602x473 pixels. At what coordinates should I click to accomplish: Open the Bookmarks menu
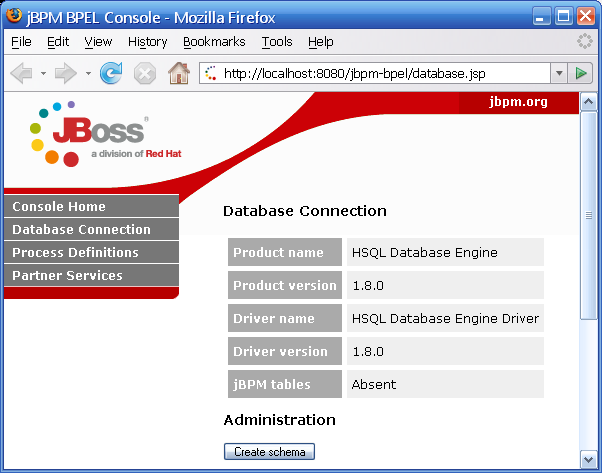tap(214, 41)
